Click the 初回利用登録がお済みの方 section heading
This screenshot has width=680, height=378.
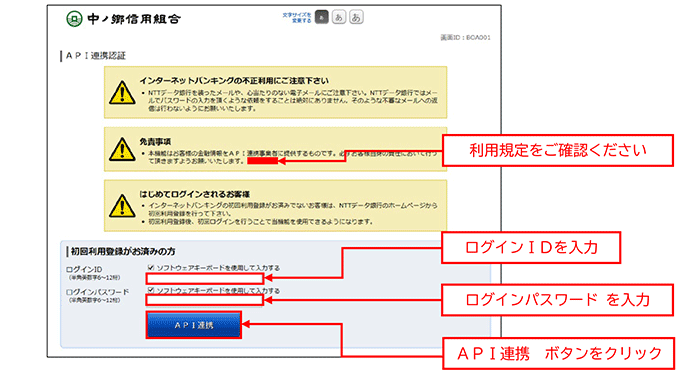click(123, 251)
